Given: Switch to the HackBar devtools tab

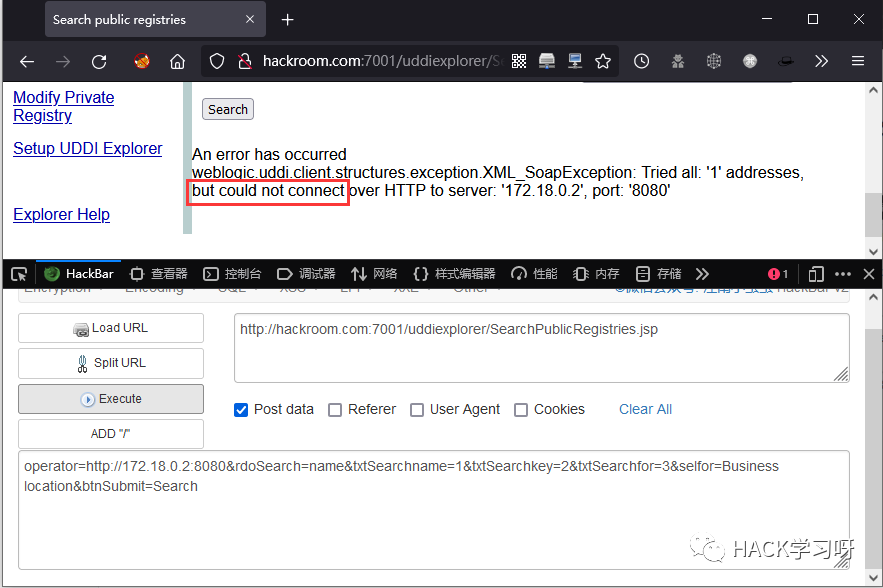Looking at the screenshot, I should (79, 274).
